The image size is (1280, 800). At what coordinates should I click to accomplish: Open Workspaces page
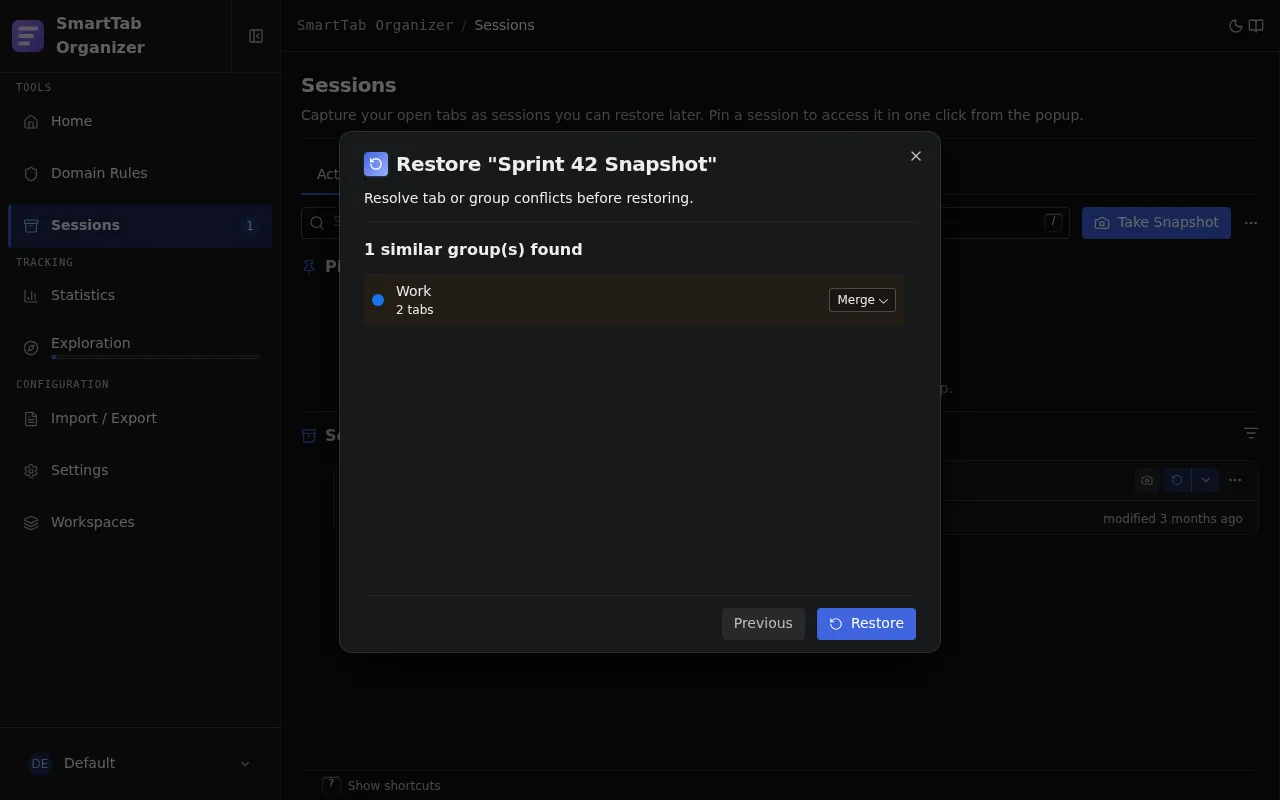[140, 522]
